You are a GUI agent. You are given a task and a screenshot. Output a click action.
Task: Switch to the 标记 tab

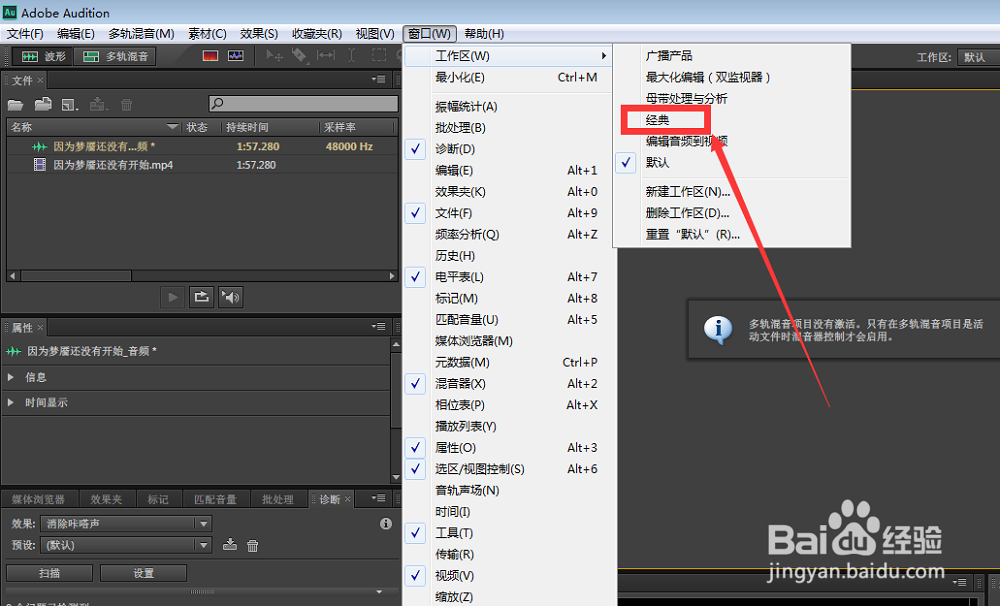click(x=158, y=499)
